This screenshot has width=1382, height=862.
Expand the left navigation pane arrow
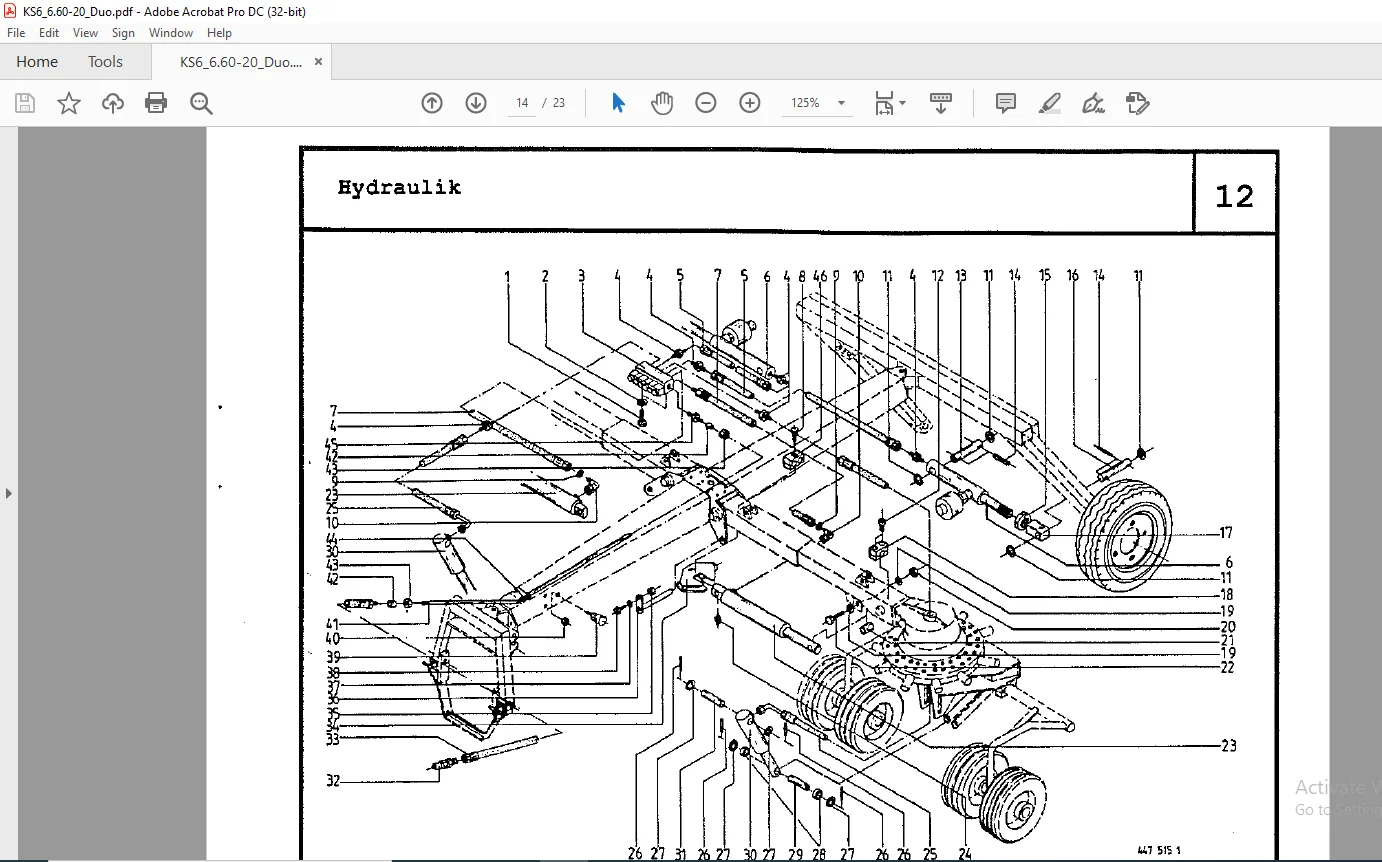click(x=9, y=493)
